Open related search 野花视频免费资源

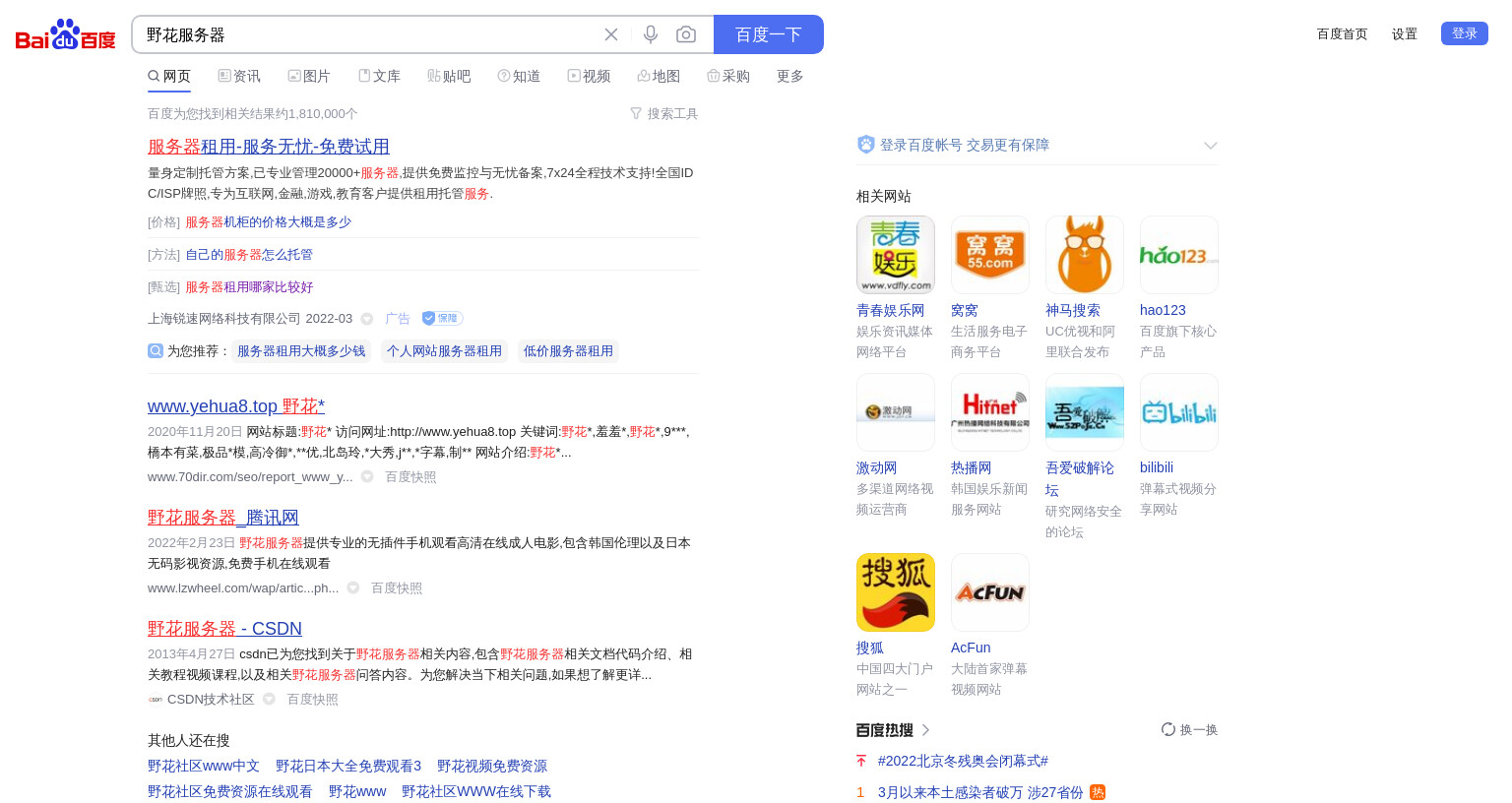[x=492, y=767]
